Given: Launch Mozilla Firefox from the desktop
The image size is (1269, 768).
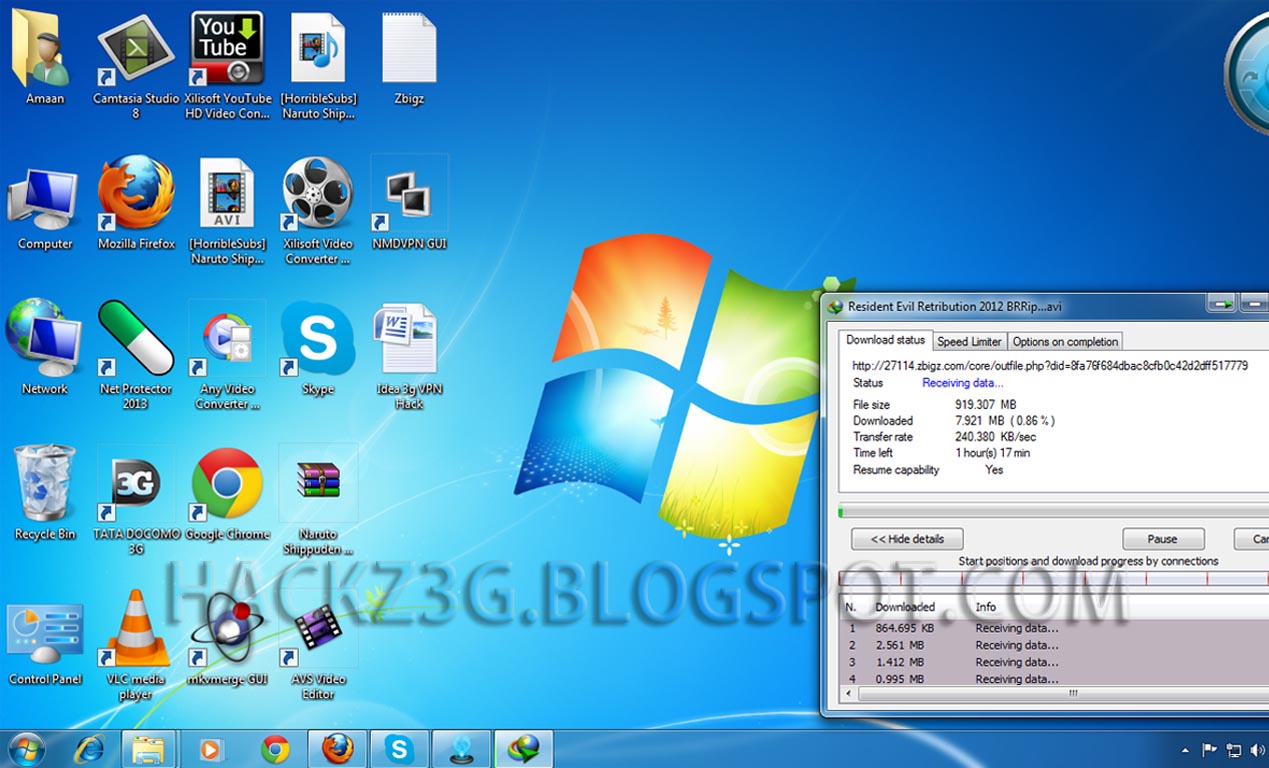Looking at the screenshot, I should [x=136, y=203].
